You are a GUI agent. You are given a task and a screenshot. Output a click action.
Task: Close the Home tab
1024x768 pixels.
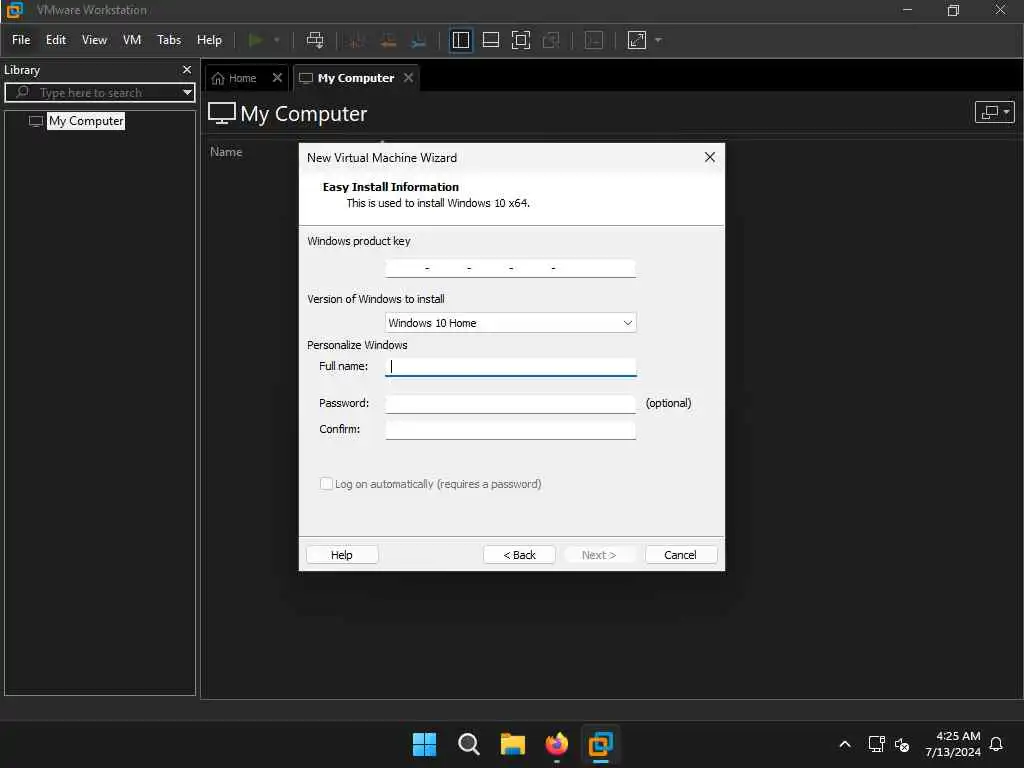277,78
